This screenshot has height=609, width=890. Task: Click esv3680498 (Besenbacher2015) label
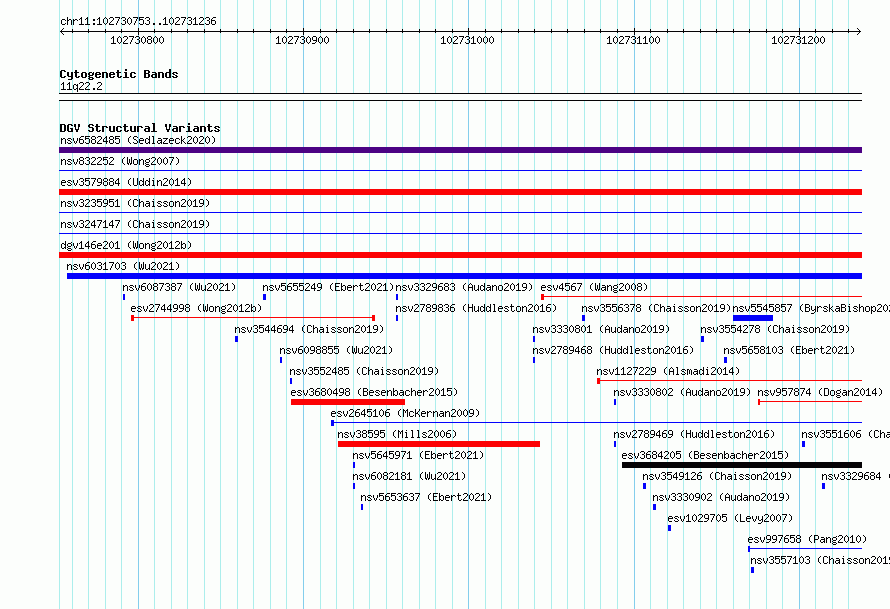click(374, 392)
